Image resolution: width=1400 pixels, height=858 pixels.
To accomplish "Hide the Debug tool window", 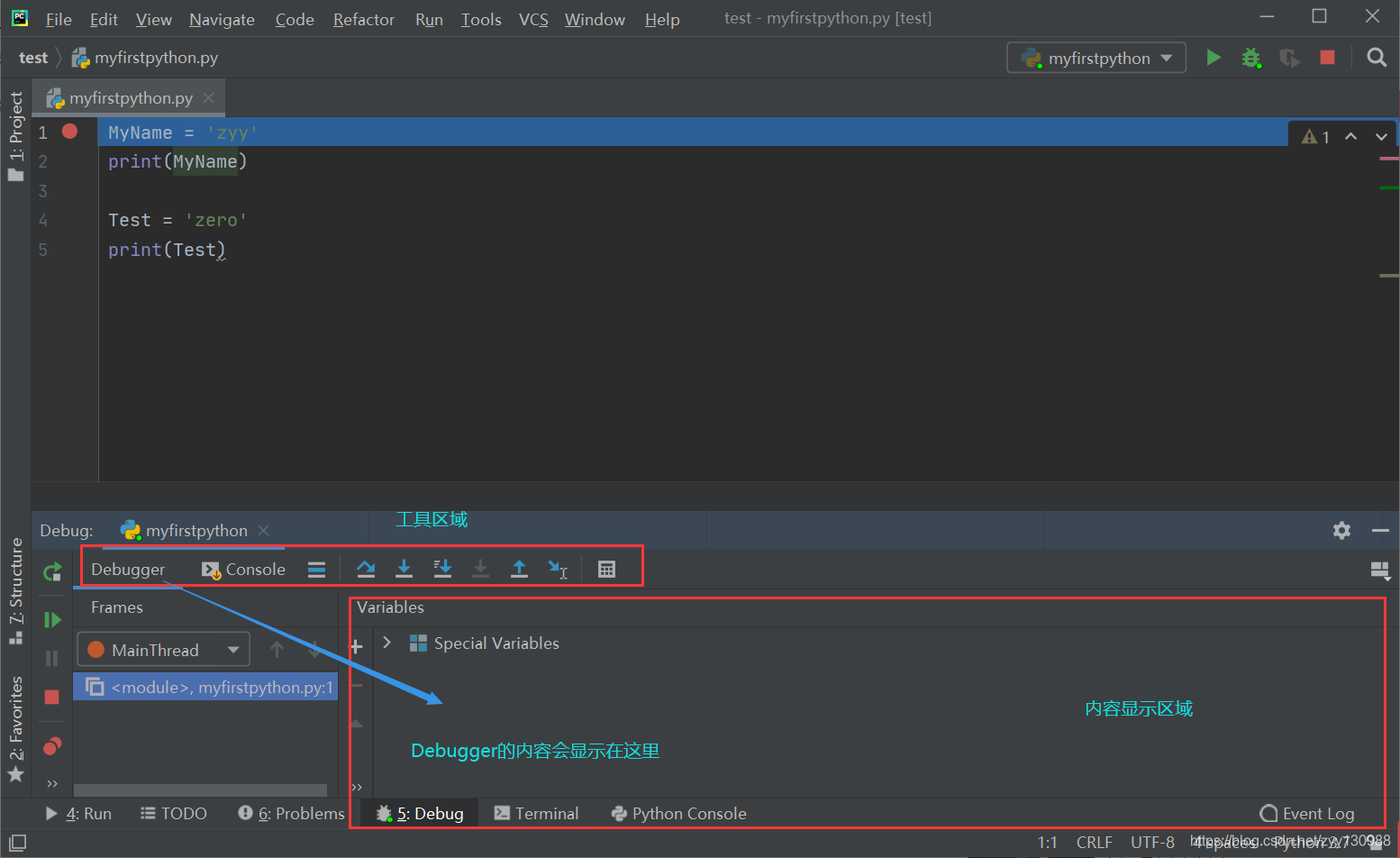I will 1380,531.
